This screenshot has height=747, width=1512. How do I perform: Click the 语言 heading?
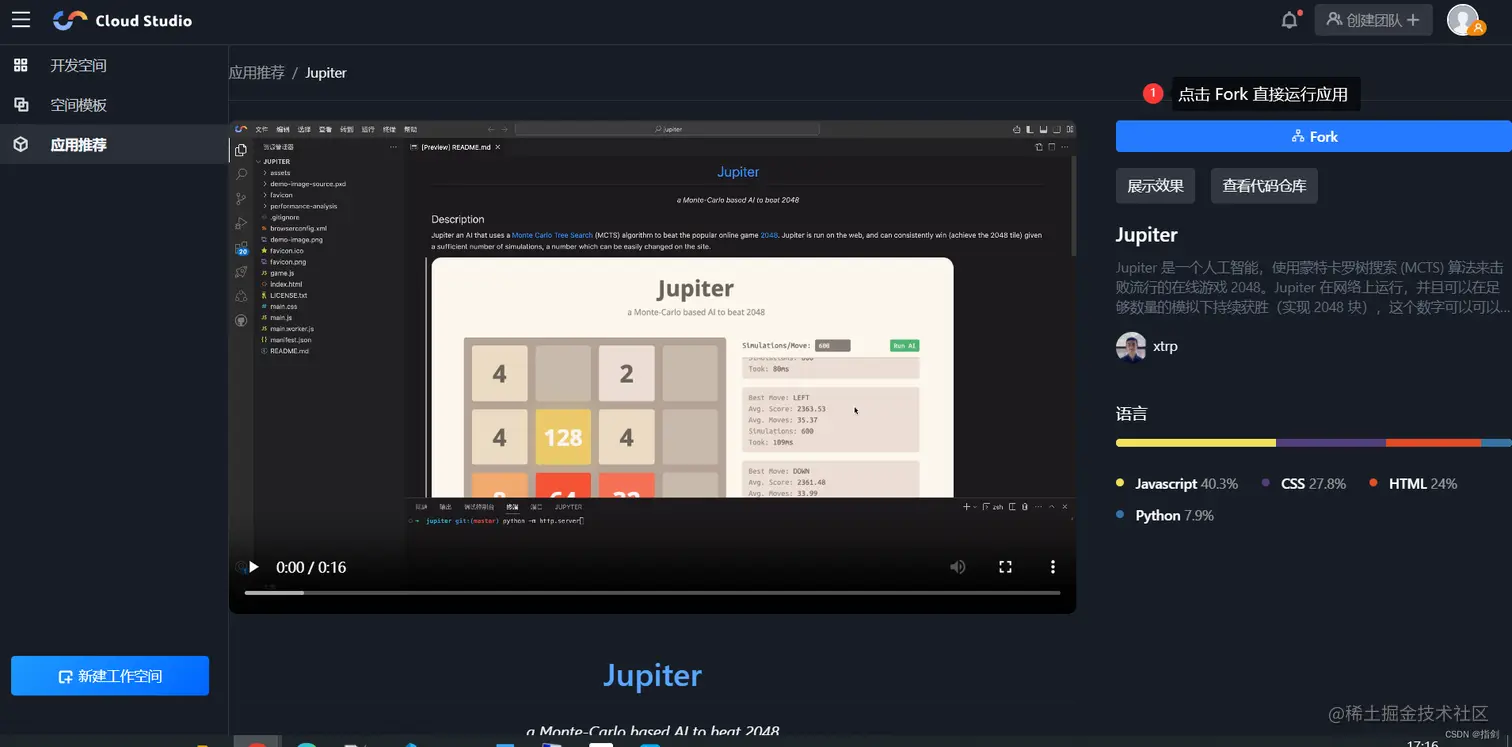click(x=1132, y=414)
